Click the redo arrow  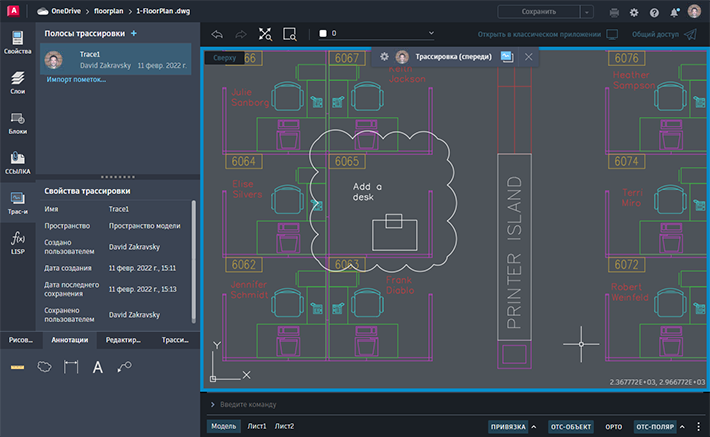[241, 34]
